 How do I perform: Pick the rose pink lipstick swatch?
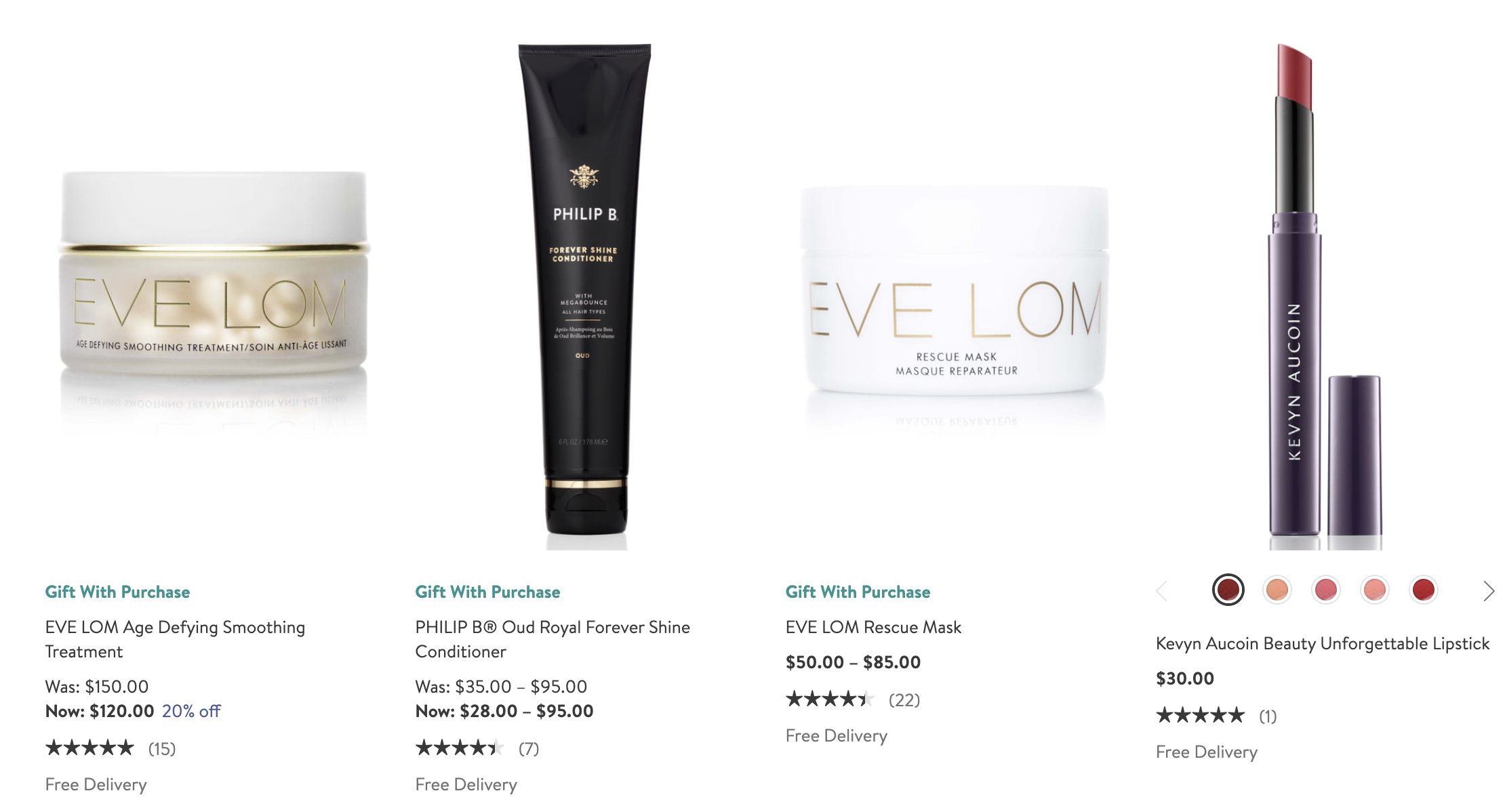point(1326,590)
